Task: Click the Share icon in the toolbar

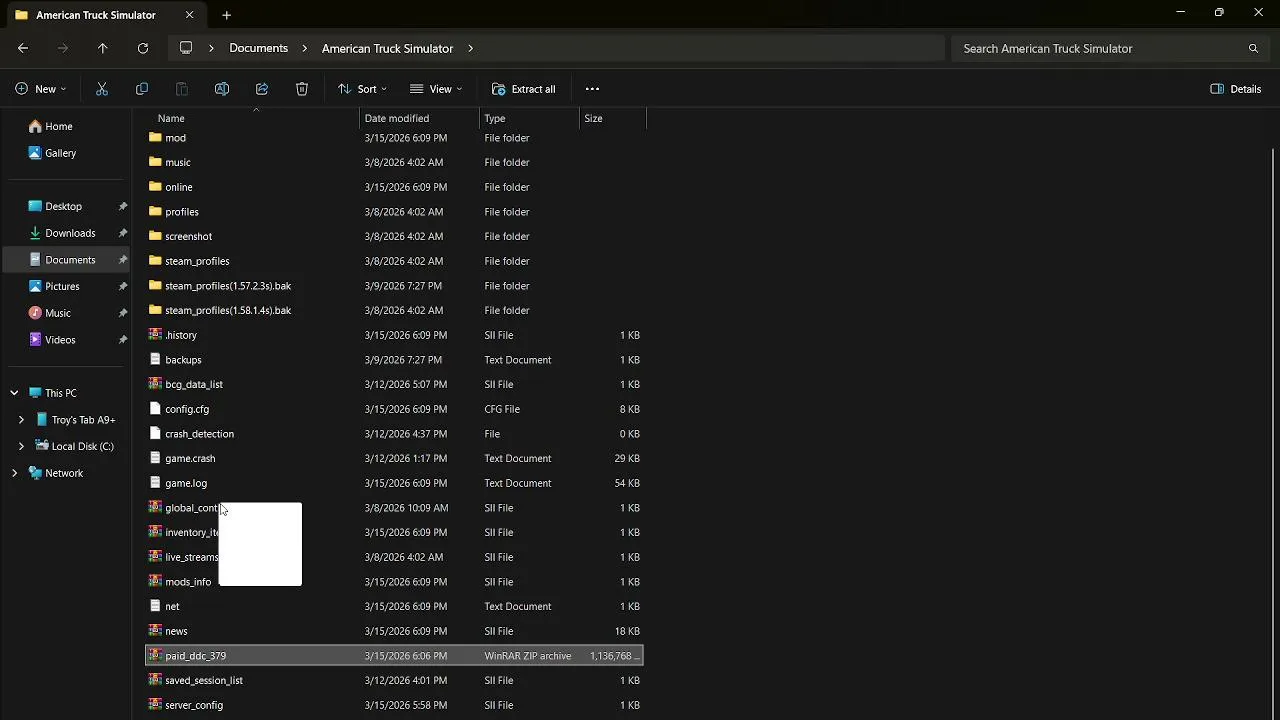Action: 262,89
